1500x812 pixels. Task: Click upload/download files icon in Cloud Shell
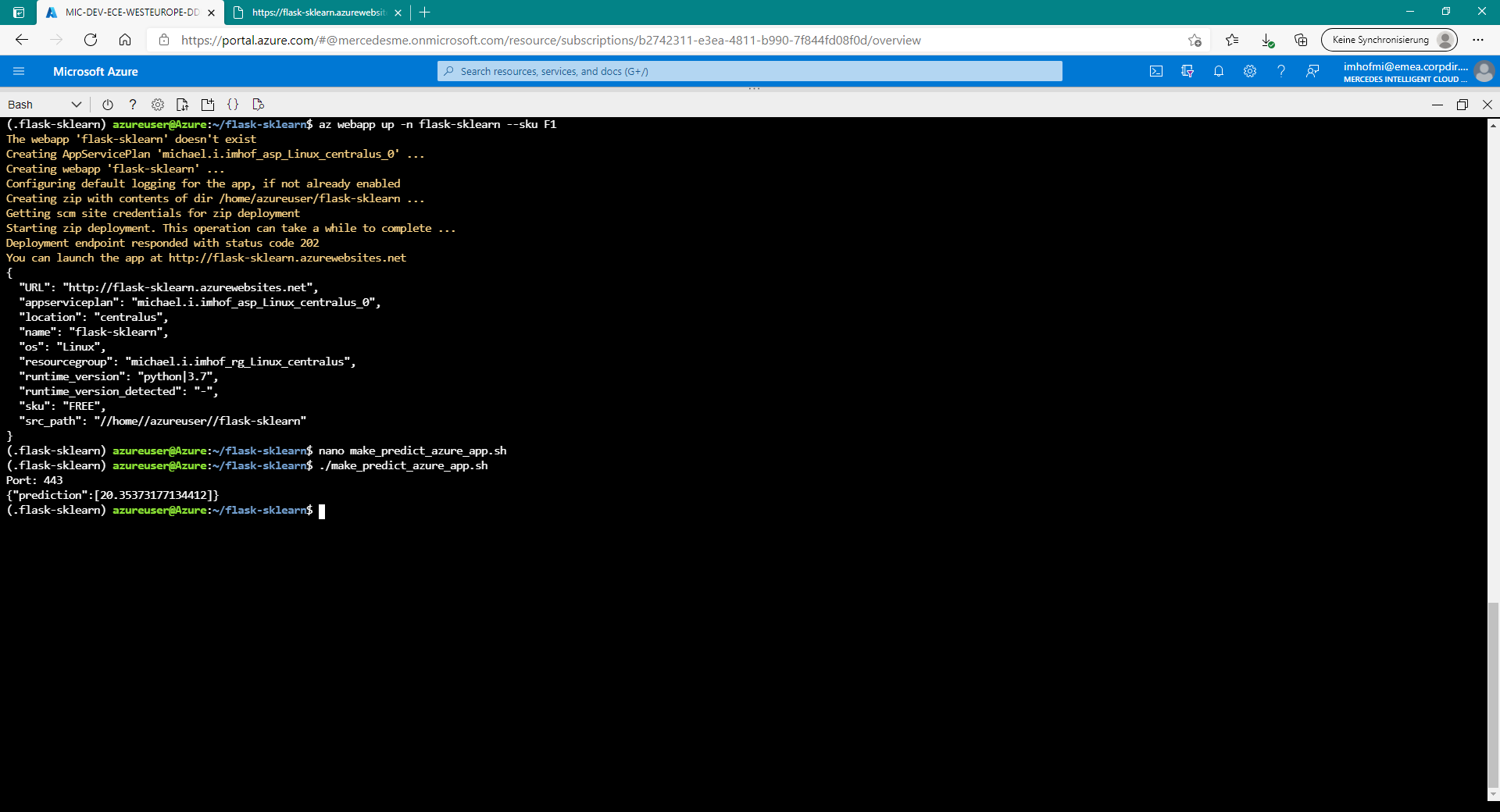pyautogui.click(x=182, y=105)
